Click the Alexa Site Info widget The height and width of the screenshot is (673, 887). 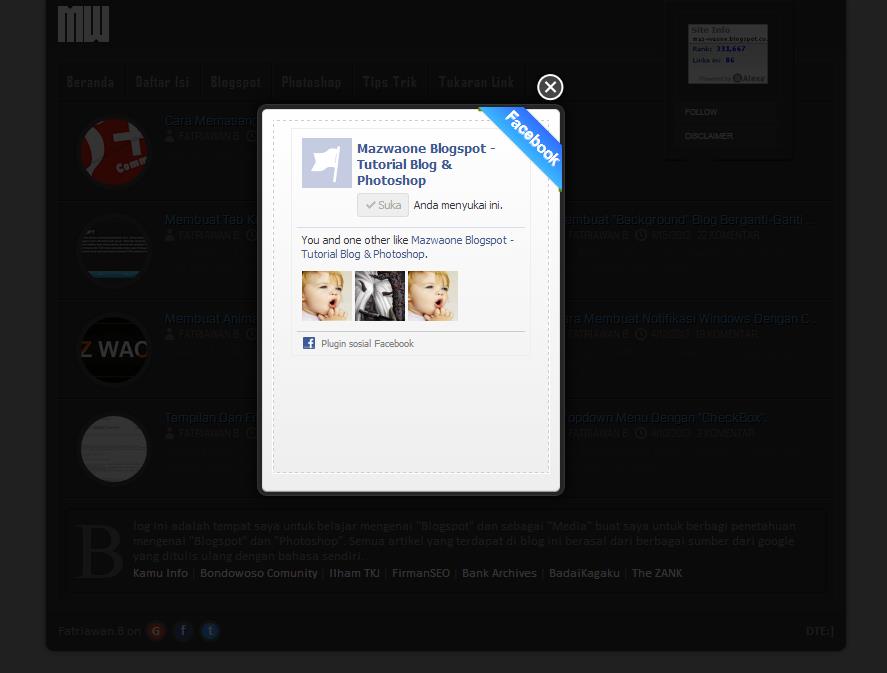click(727, 54)
